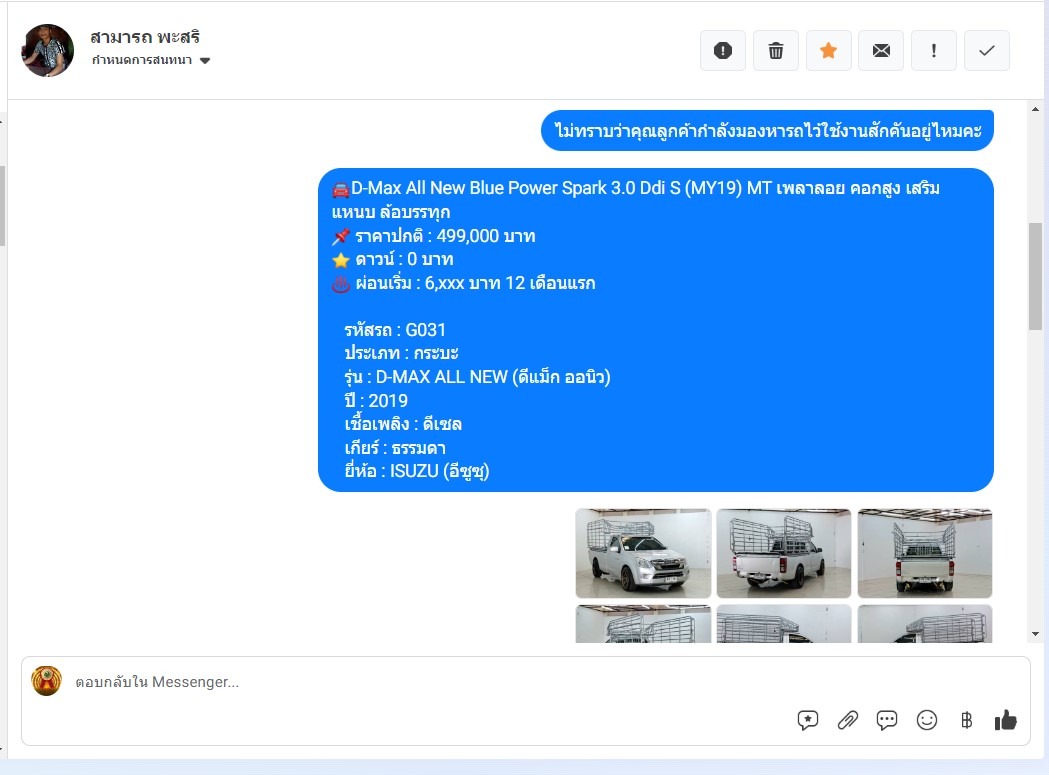Open emoji picker smiley icon
Viewport: 1049px width, 775px height.
coord(927,720)
